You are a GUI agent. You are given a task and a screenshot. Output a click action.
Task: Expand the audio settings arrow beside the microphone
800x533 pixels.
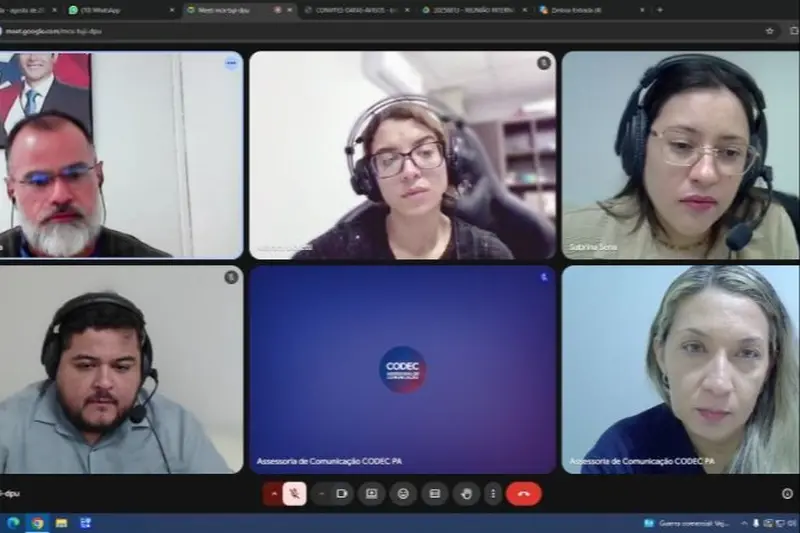tap(273, 493)
